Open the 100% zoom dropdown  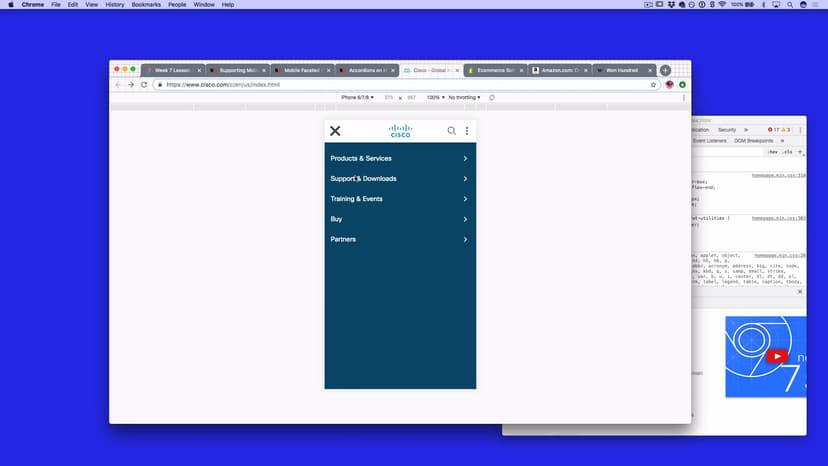434,98
